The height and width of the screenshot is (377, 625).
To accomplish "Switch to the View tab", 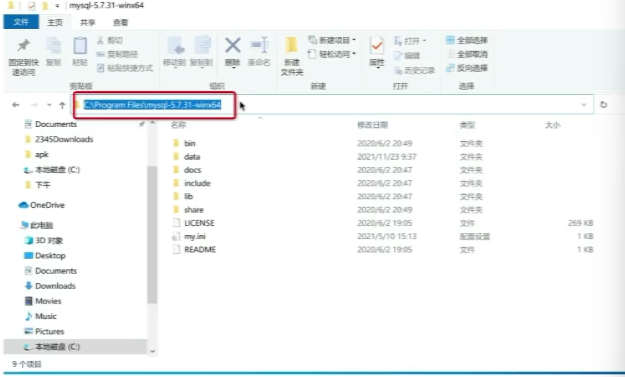I will pos(120,22).
